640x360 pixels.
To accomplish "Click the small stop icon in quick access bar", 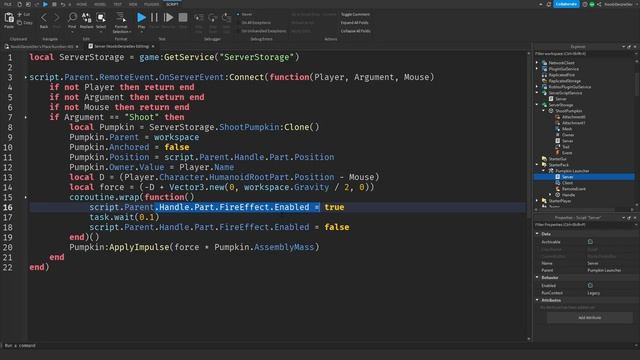I will click(54, 4).
